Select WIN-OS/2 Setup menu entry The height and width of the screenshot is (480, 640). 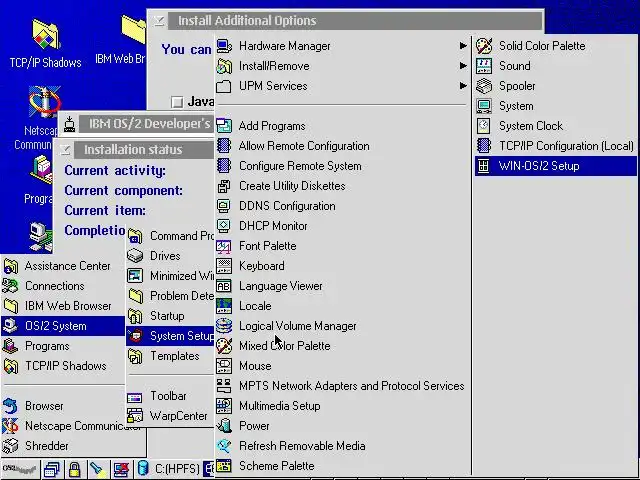[556, 166]
